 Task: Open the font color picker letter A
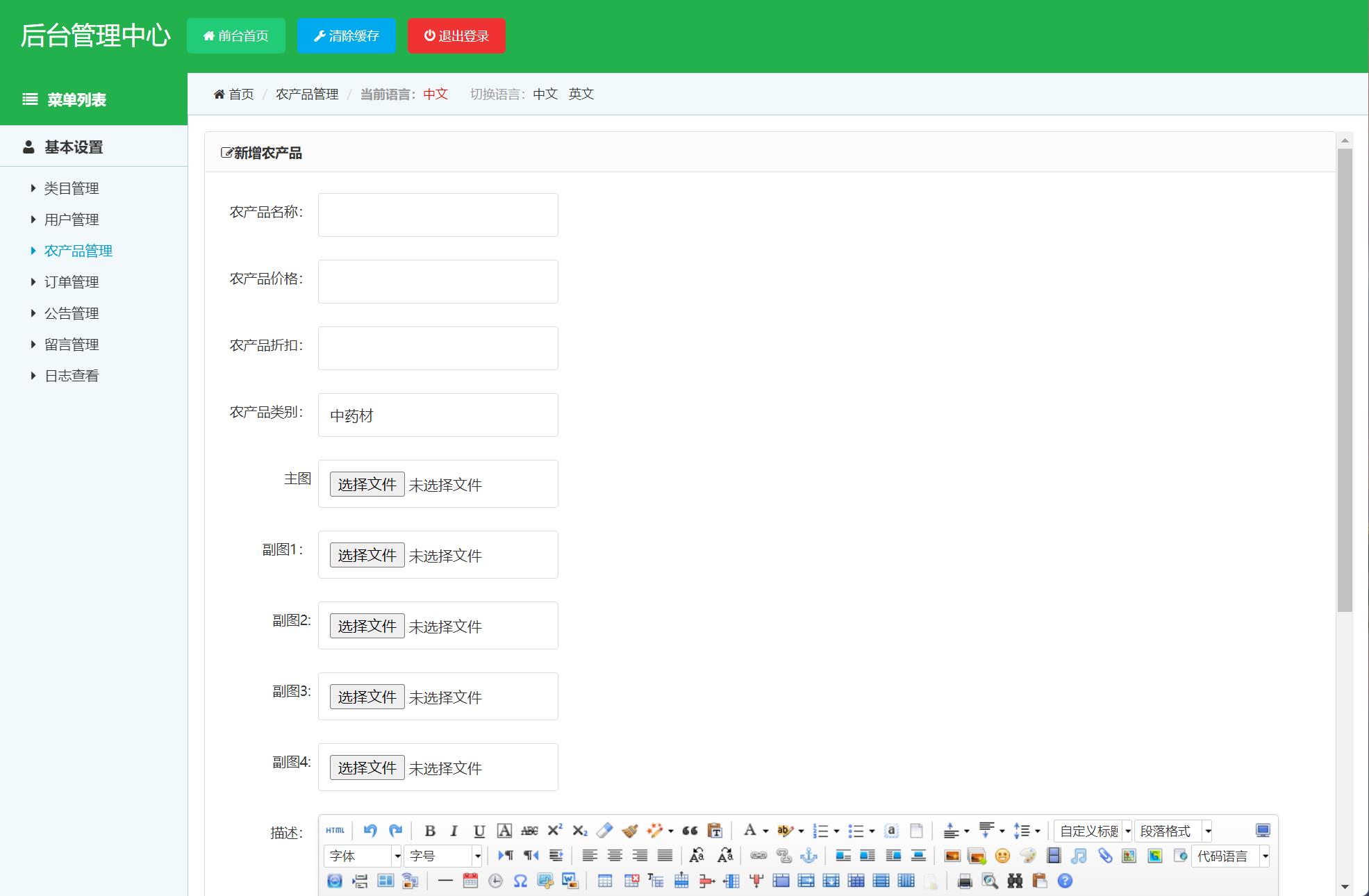[749, 831]
